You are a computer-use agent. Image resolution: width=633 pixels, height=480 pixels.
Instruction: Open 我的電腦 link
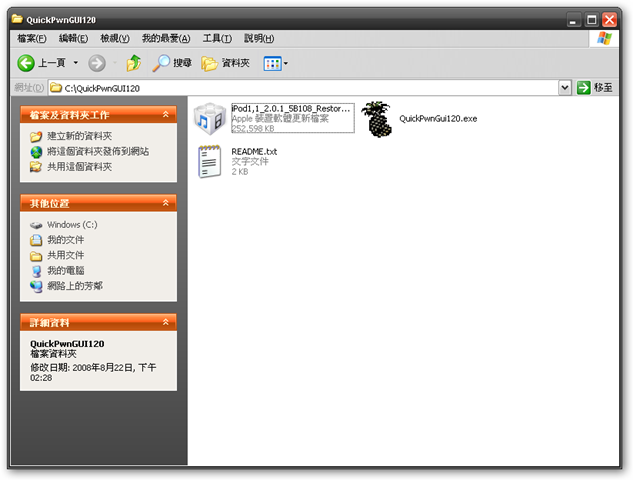coord(65,270)
